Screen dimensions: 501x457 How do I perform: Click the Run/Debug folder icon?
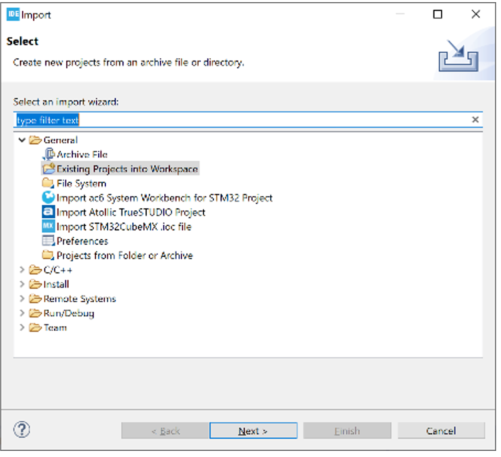coord(35,313)
